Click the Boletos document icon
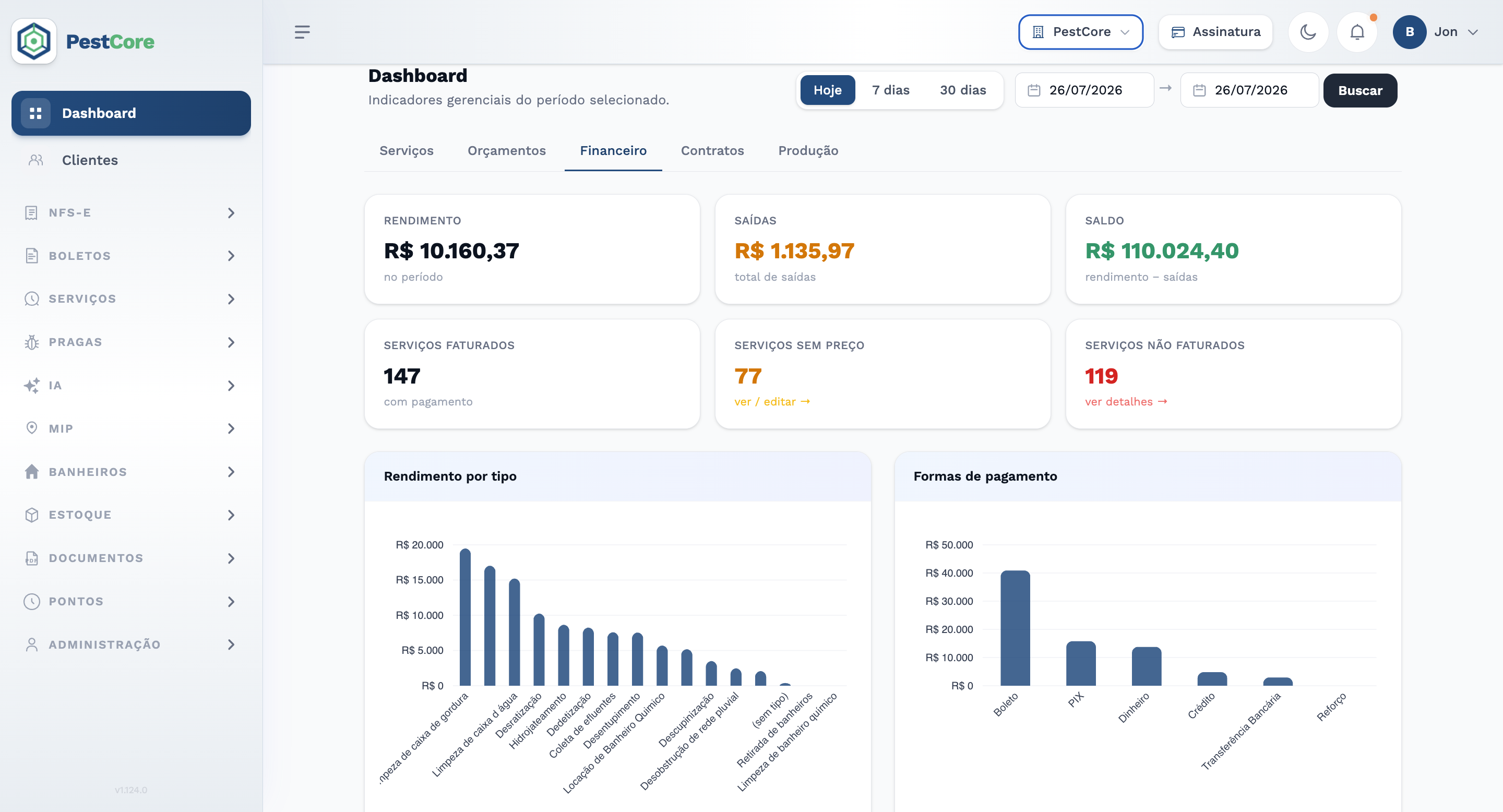 [x=31, y=256]
